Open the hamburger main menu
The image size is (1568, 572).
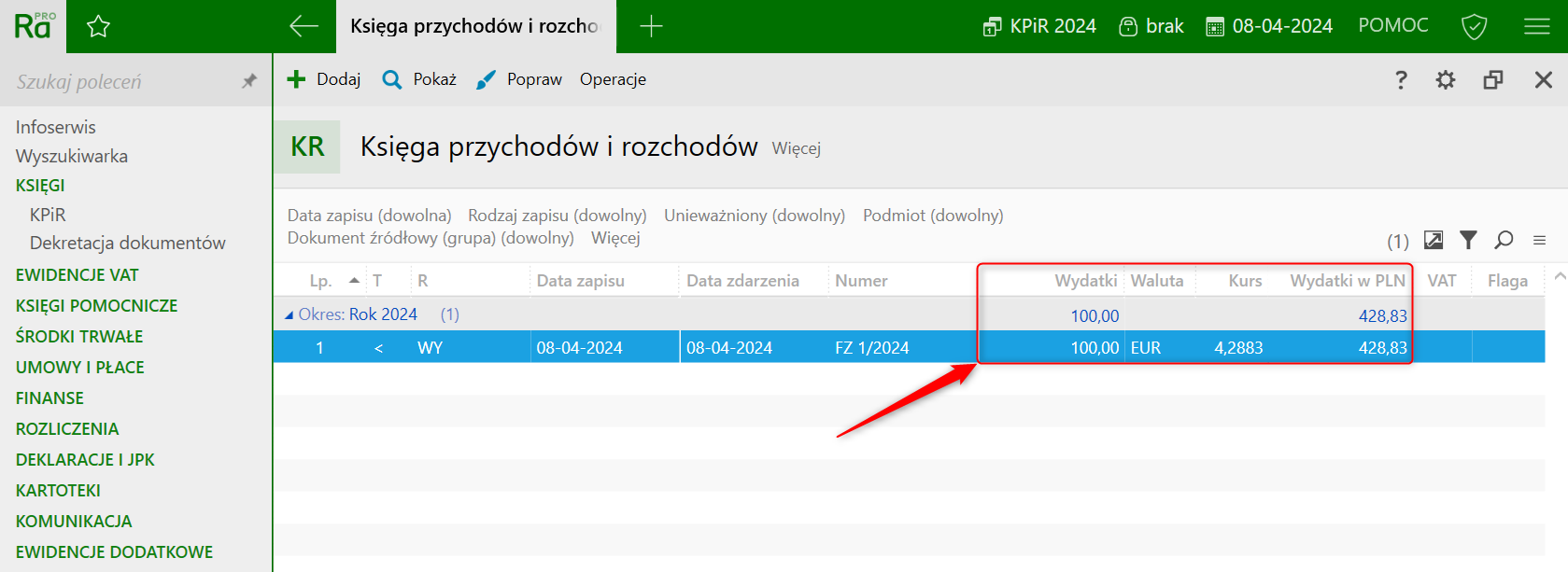pyautogui.click(x=1536, y=26)
